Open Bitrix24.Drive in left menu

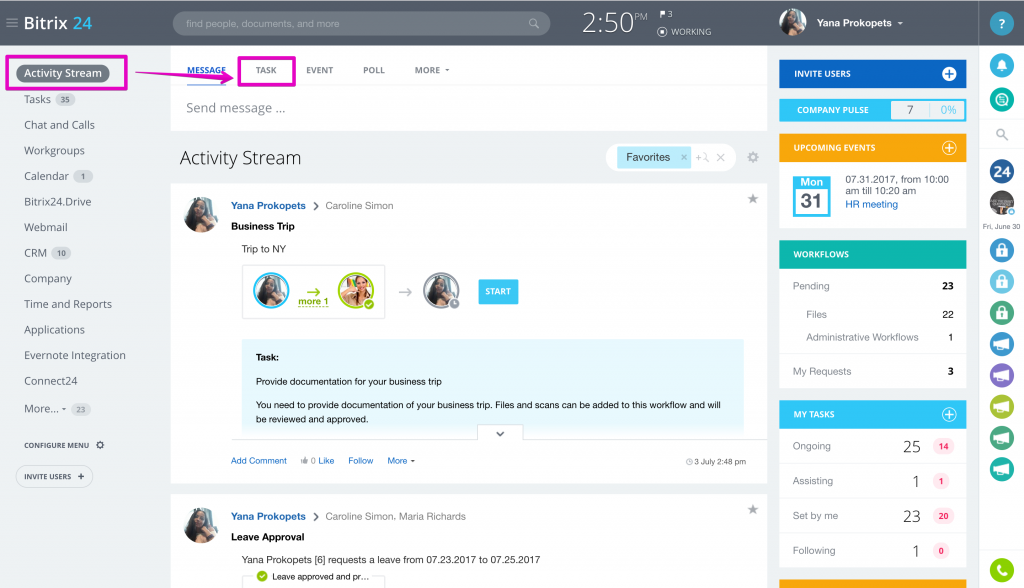click(x=57, y=202)
